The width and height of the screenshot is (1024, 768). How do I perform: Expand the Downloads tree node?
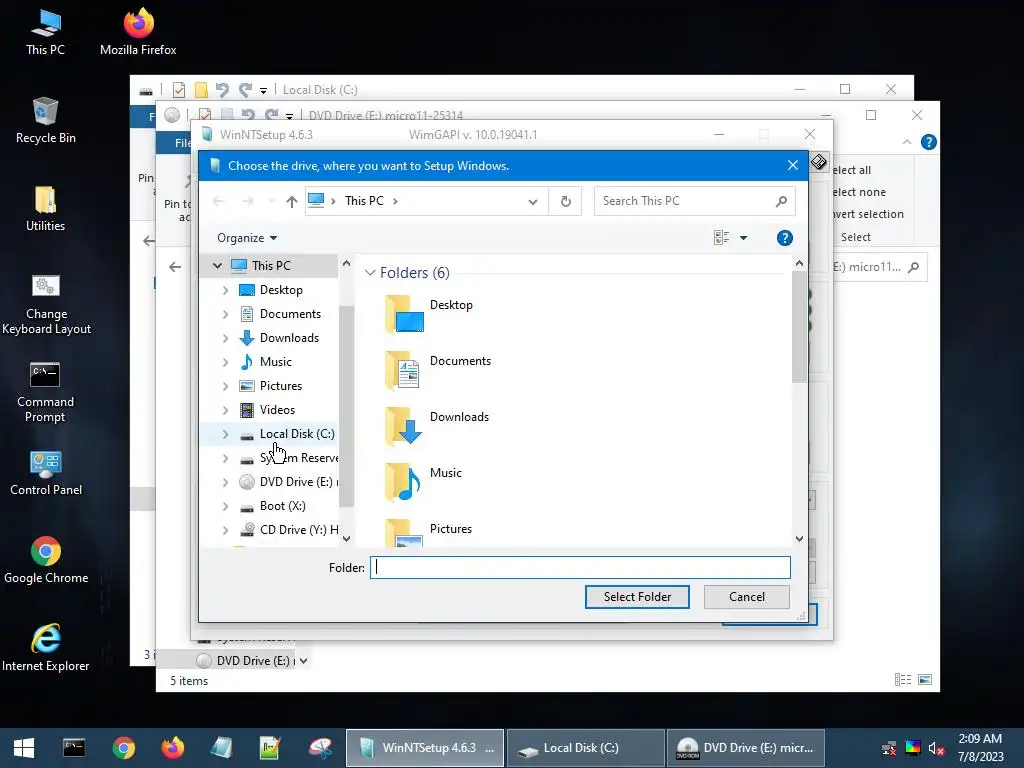225,338
